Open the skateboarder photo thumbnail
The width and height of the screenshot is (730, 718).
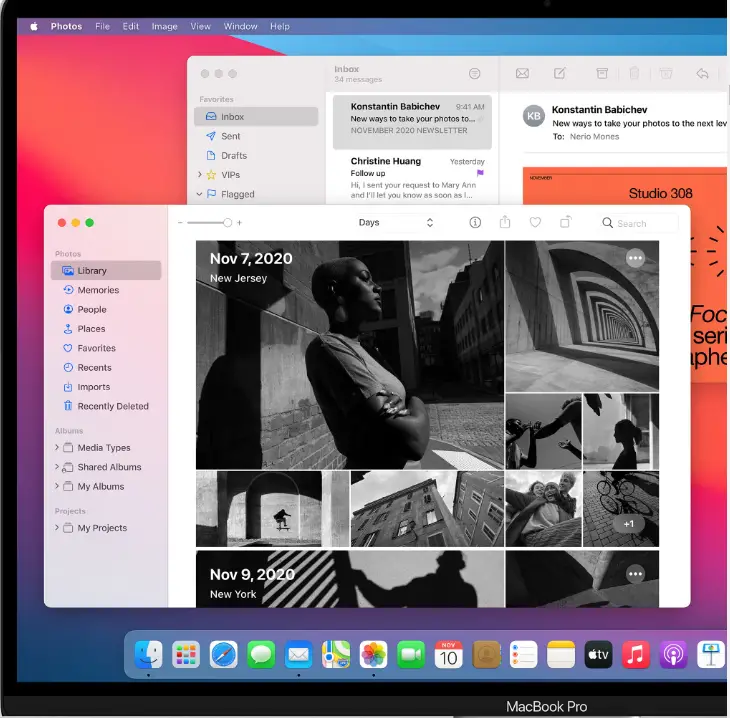click(272, 508)
